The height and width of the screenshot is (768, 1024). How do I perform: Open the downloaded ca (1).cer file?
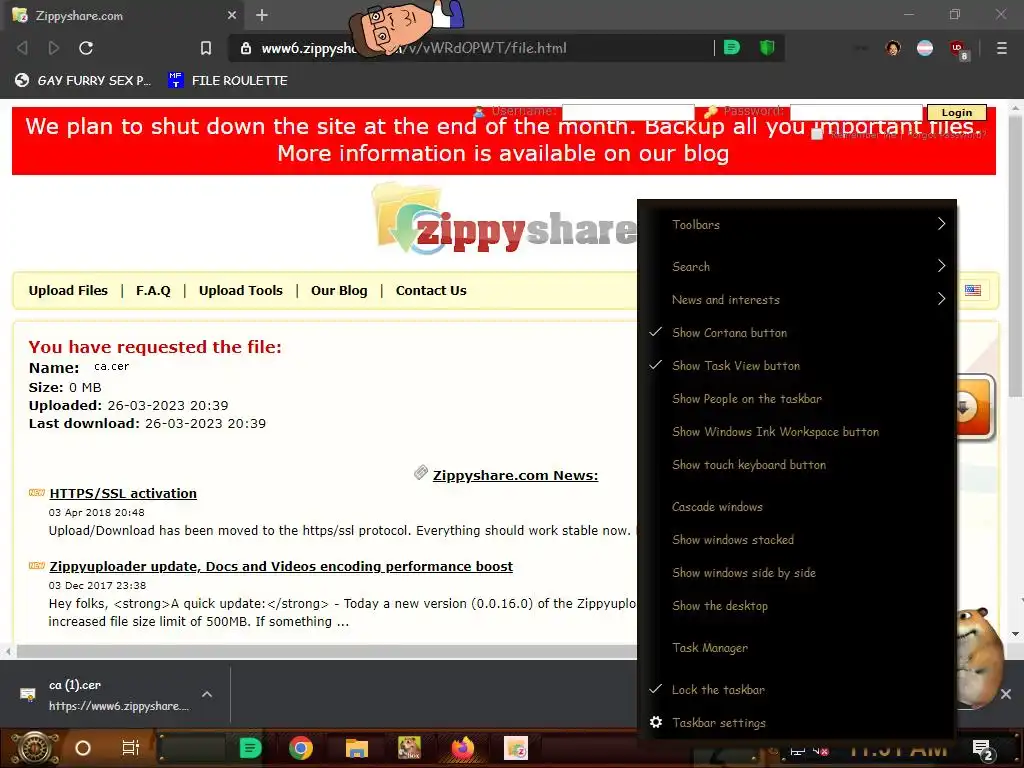[103, 695]
